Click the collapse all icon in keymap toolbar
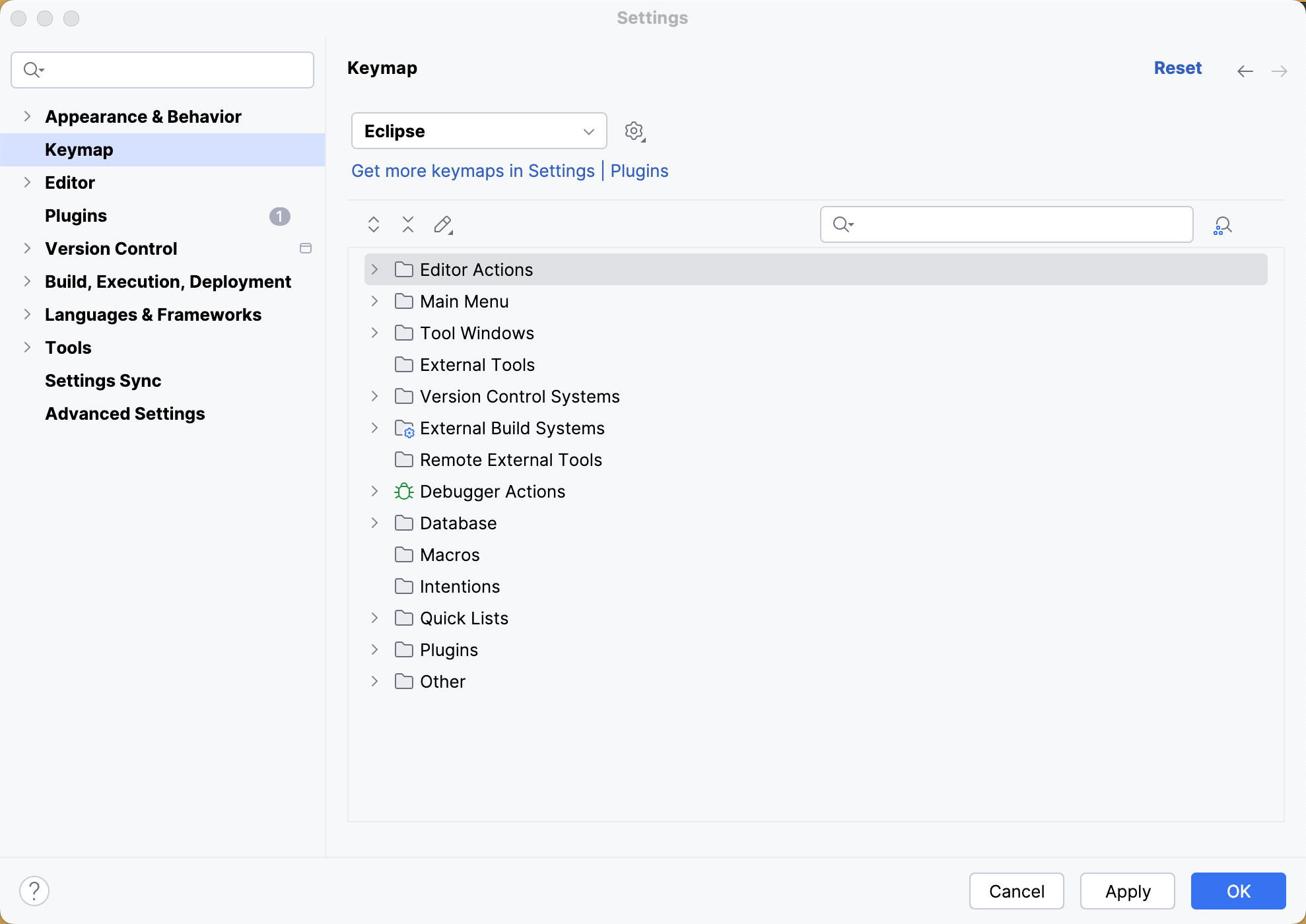The height and width of the screenshot is (924, 1306). pos(408,224)
